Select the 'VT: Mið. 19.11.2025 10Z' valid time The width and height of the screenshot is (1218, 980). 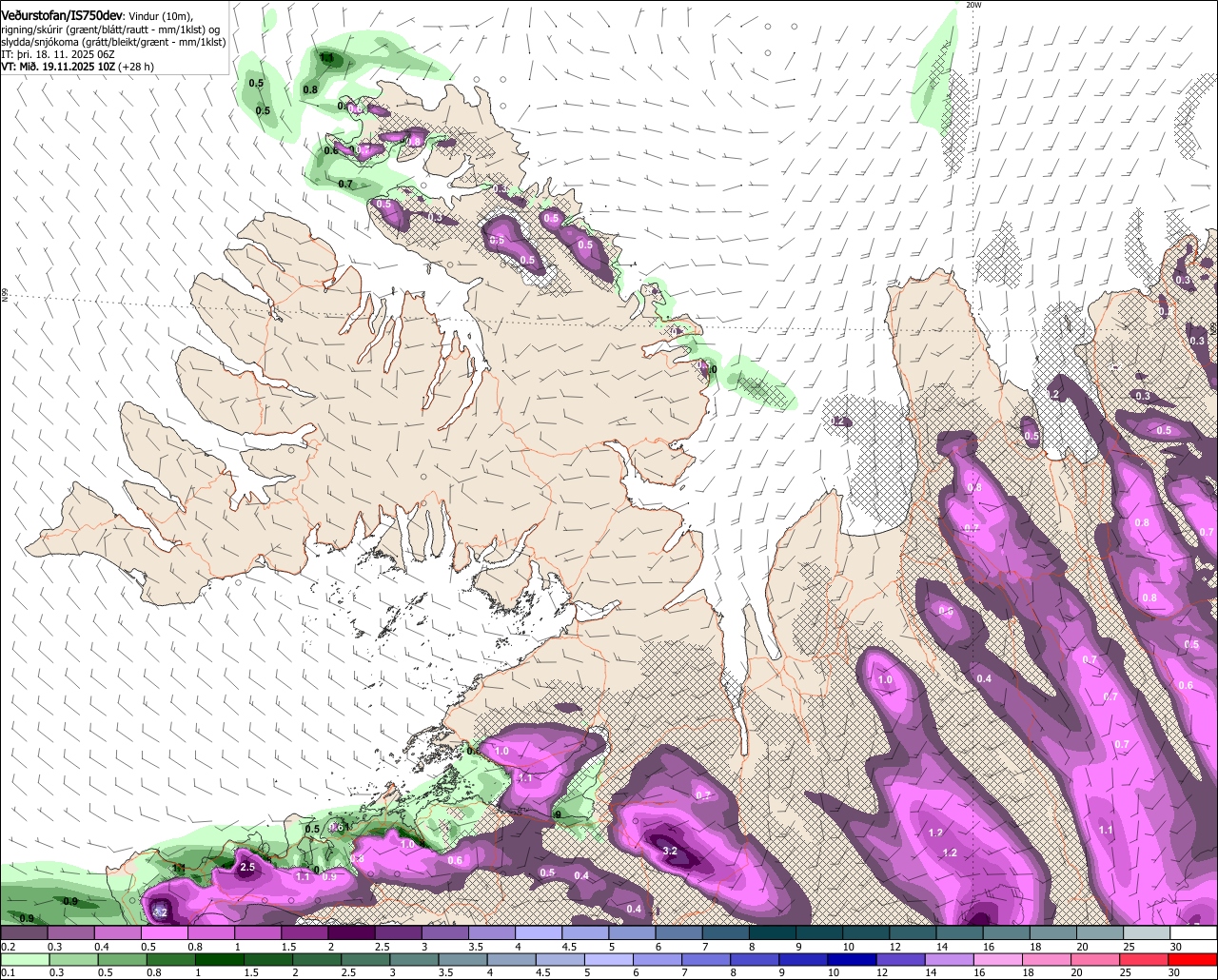pyautogui.click(x=58, y=68)
